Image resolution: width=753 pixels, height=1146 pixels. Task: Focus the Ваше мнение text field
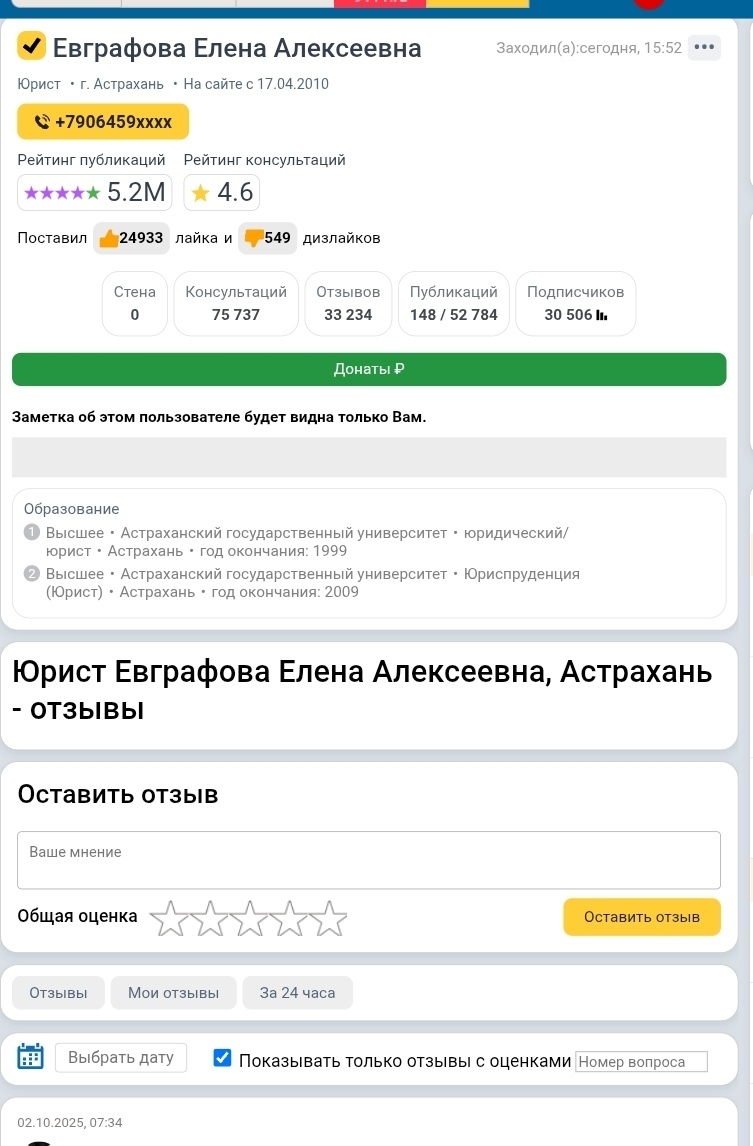click(368, 860)
